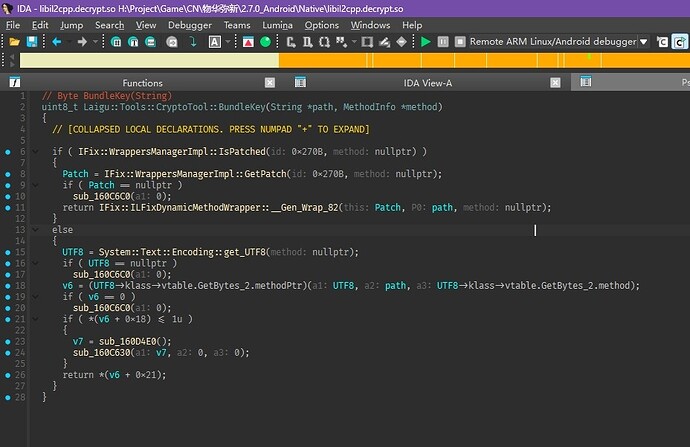The height and width of the screenshot is (447, 690).
Task: Click the 'C icon near debugger selector
Action: pos(662,42)
